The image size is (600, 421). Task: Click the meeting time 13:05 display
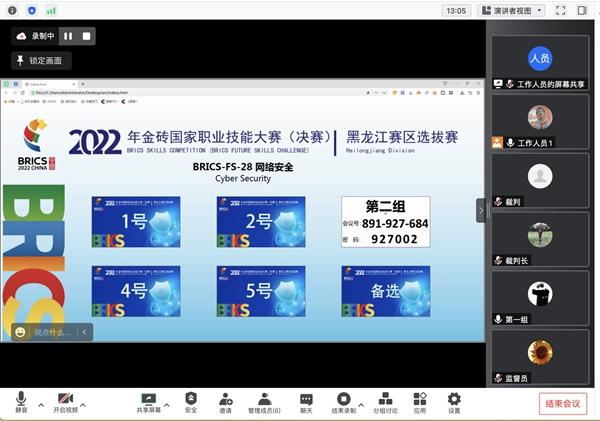tap(456, 11)
